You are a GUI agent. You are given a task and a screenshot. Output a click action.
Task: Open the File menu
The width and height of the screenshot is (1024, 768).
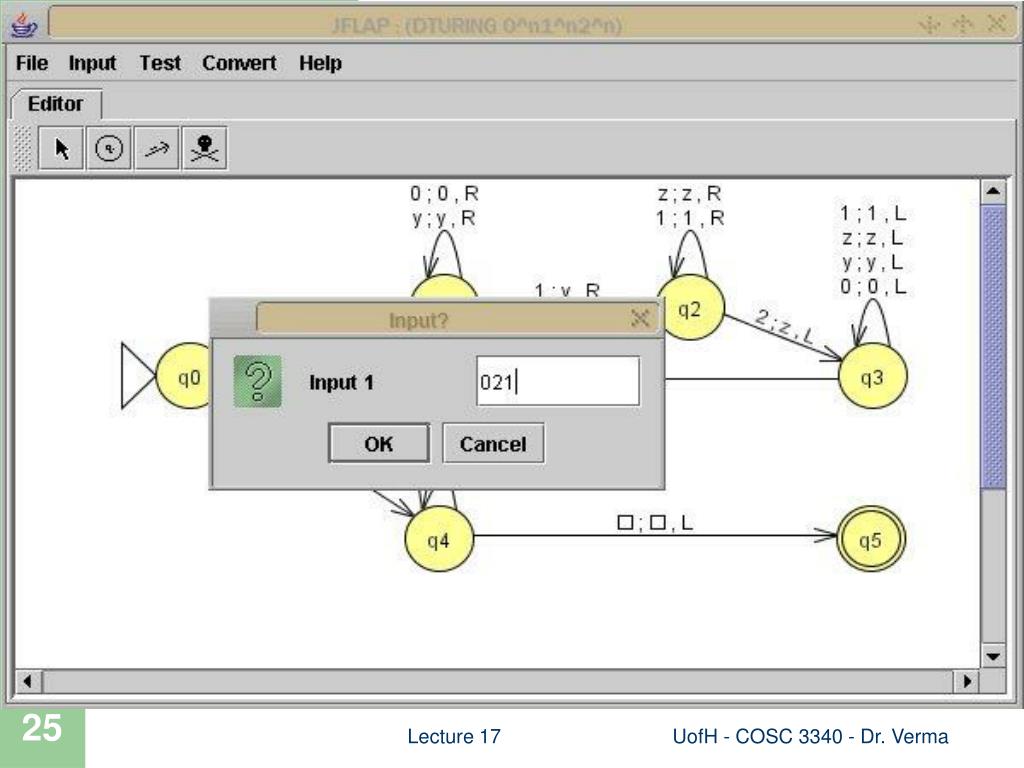pyautogui.click(x=32, y=63)
